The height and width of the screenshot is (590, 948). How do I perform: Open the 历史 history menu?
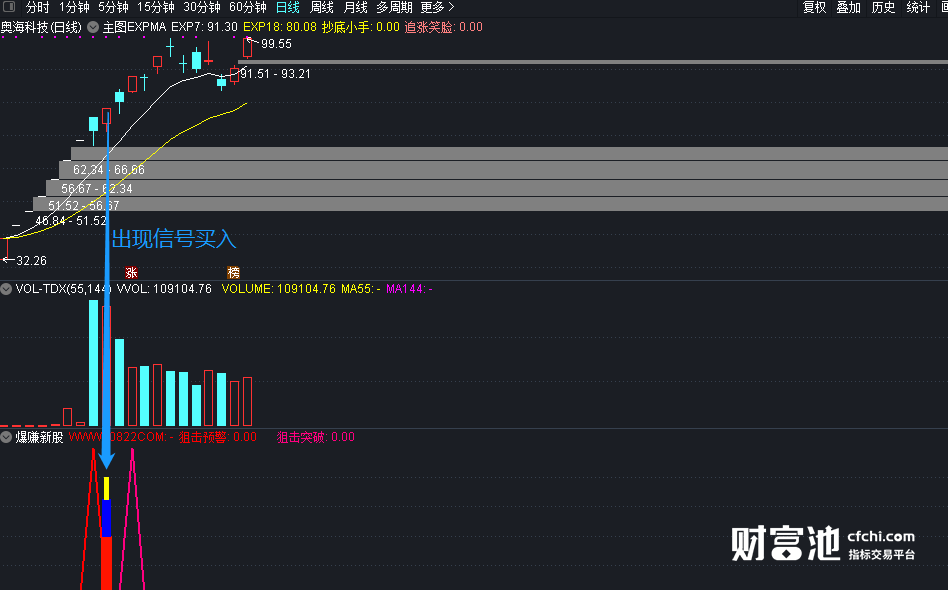[x=883, y=7]
